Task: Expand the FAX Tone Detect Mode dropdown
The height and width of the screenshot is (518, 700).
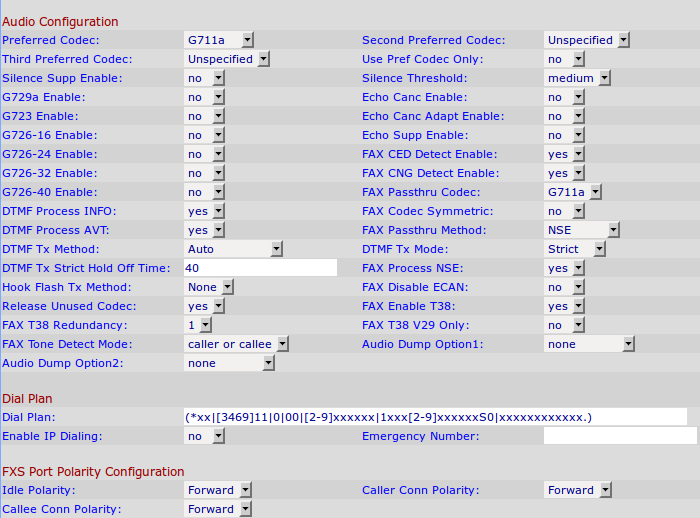Action: [x=237, y=344]
